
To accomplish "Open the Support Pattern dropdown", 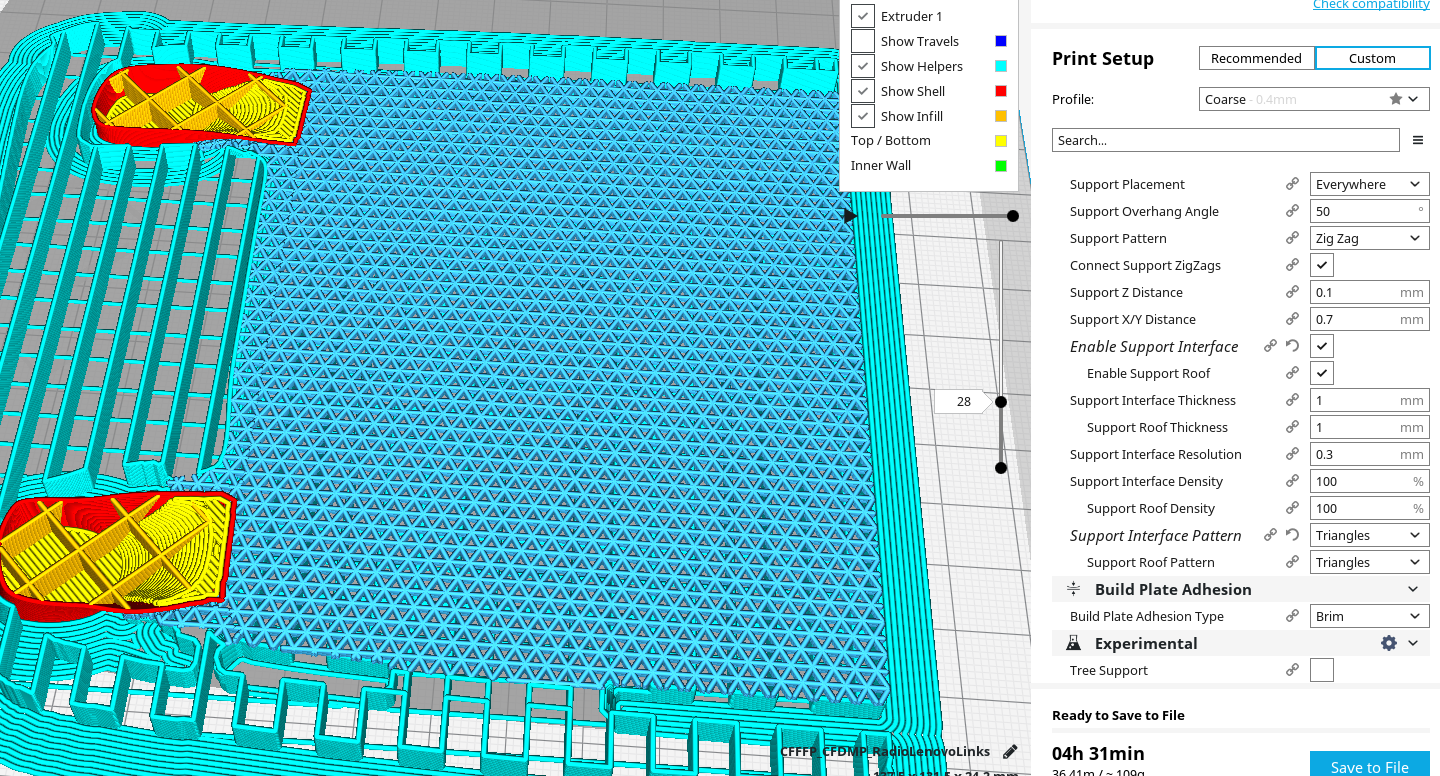I will [x=1369, y=238].
